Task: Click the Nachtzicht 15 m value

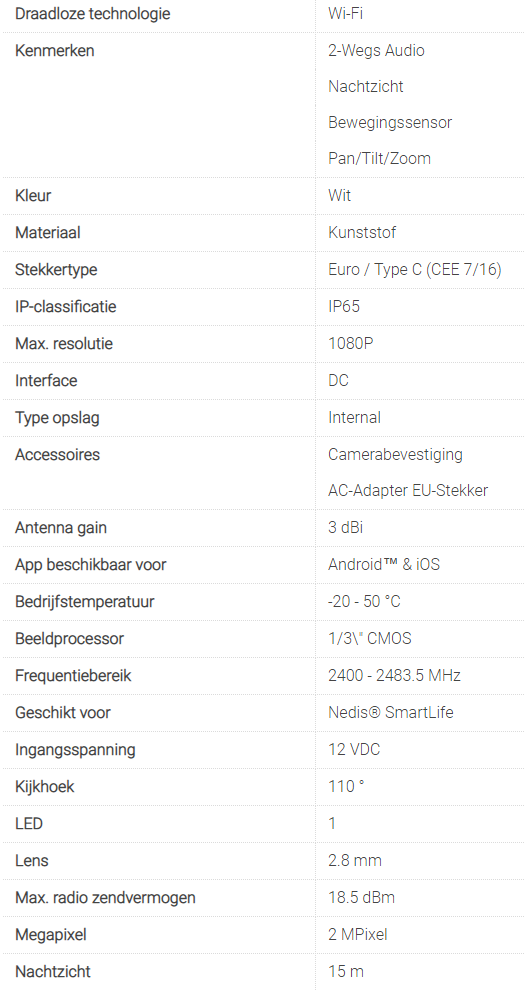Action: click(346, 972)
